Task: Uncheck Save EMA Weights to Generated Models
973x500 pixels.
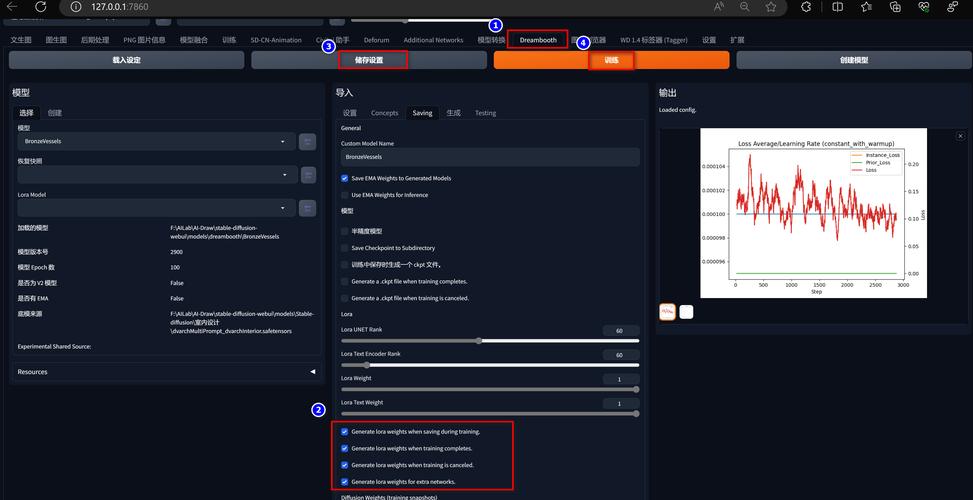Action: [x=344, y=178]
